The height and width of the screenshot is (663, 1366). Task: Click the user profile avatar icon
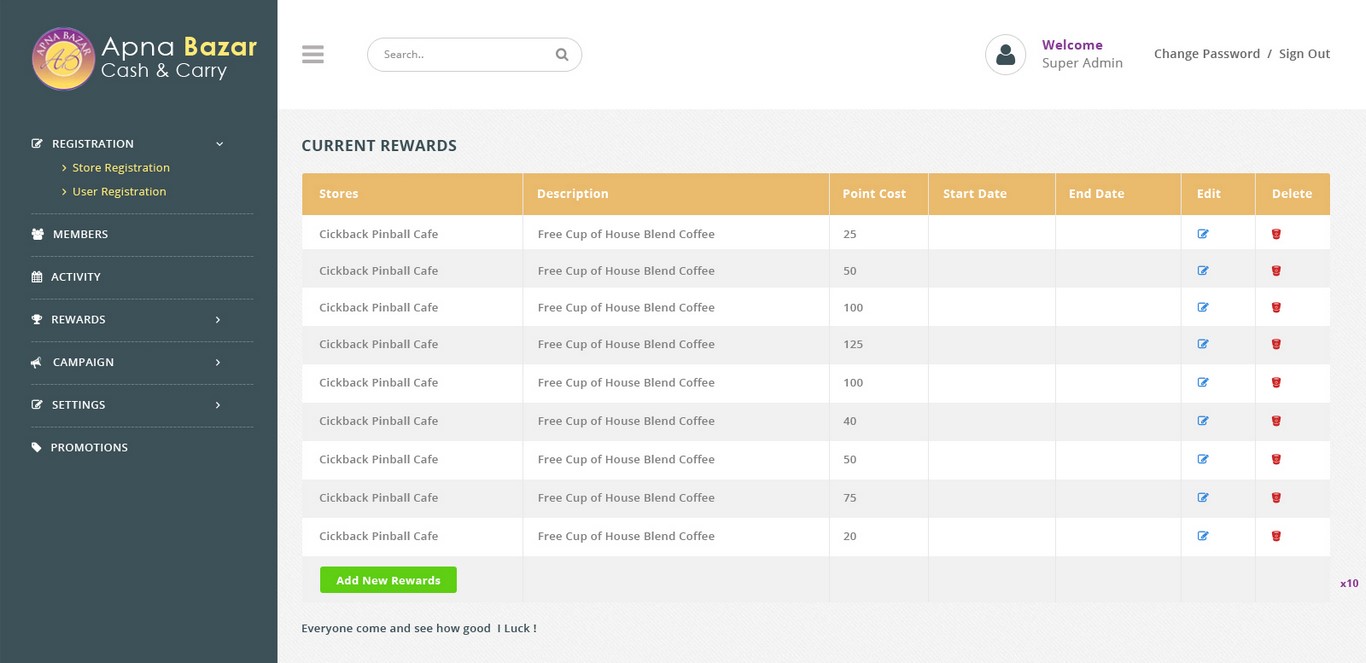point(1005,55)
